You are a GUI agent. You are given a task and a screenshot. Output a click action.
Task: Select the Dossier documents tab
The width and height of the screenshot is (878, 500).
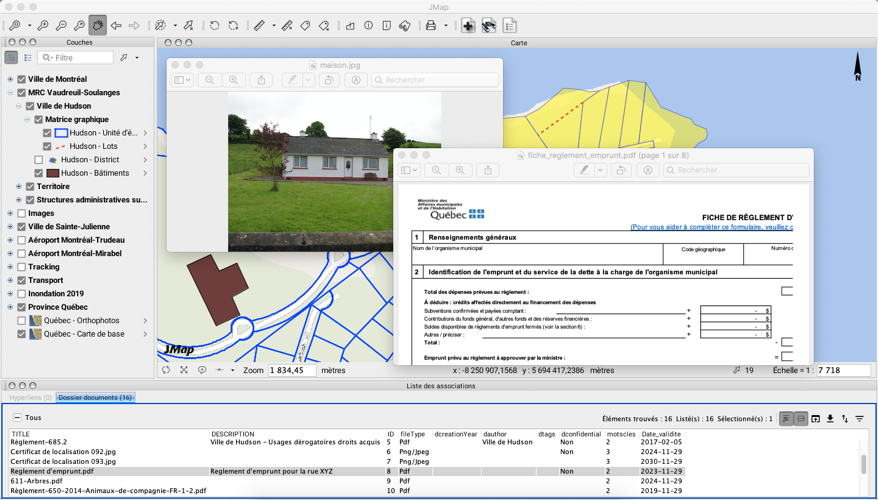tap(95, 398)
